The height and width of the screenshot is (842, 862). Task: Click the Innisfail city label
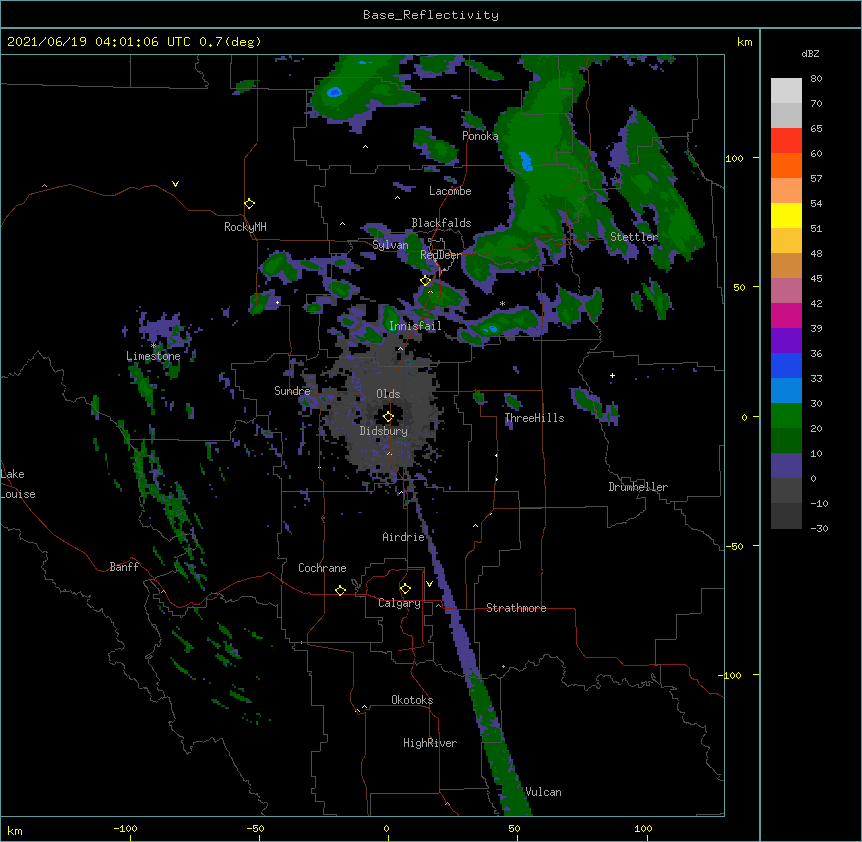415,326
